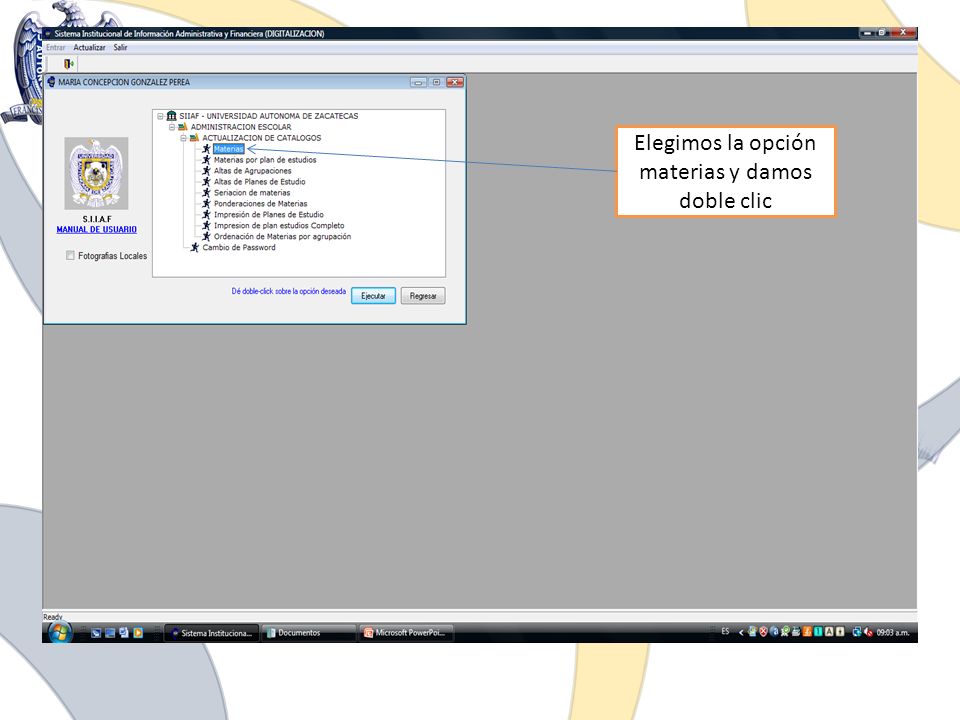Collapse the ACTUALIZACION DE CATALOGOS node

pos(183,138)
